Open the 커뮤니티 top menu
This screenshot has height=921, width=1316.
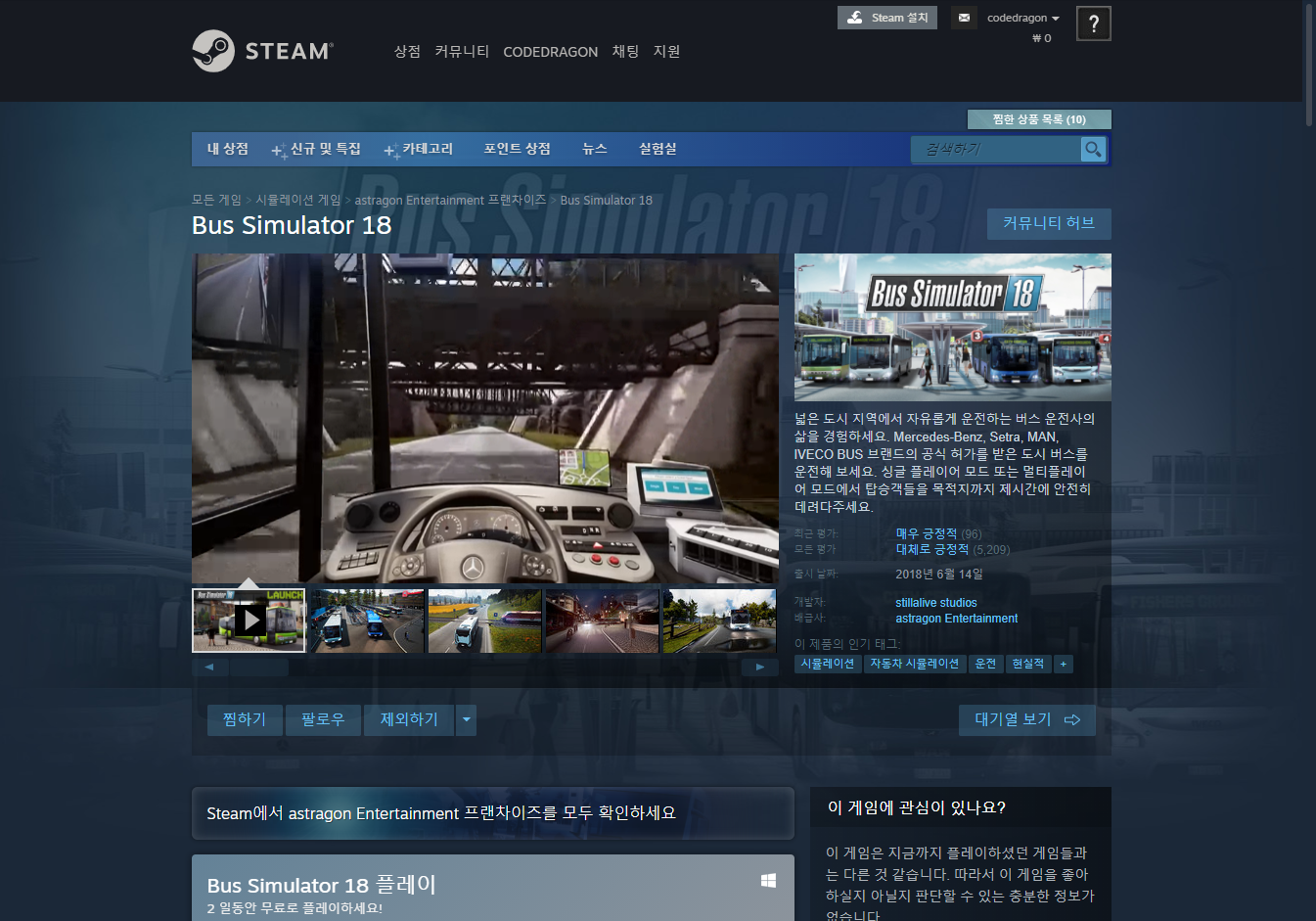click(462, 51)
